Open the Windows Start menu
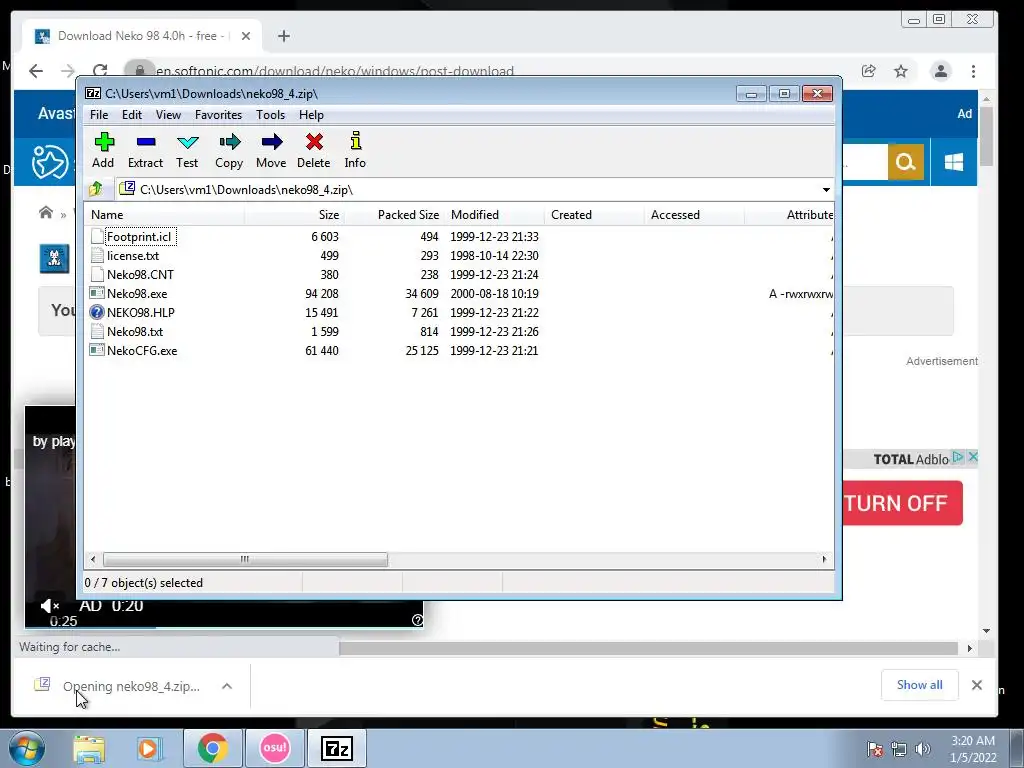 pos(27,748)
